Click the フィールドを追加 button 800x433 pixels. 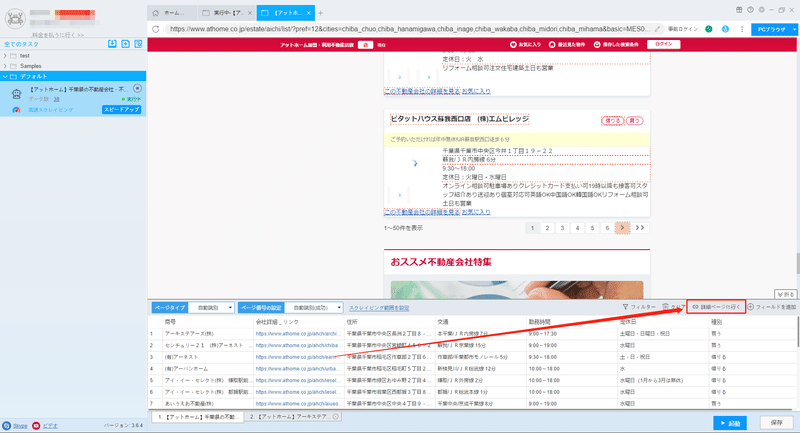(x=772, y=307)
